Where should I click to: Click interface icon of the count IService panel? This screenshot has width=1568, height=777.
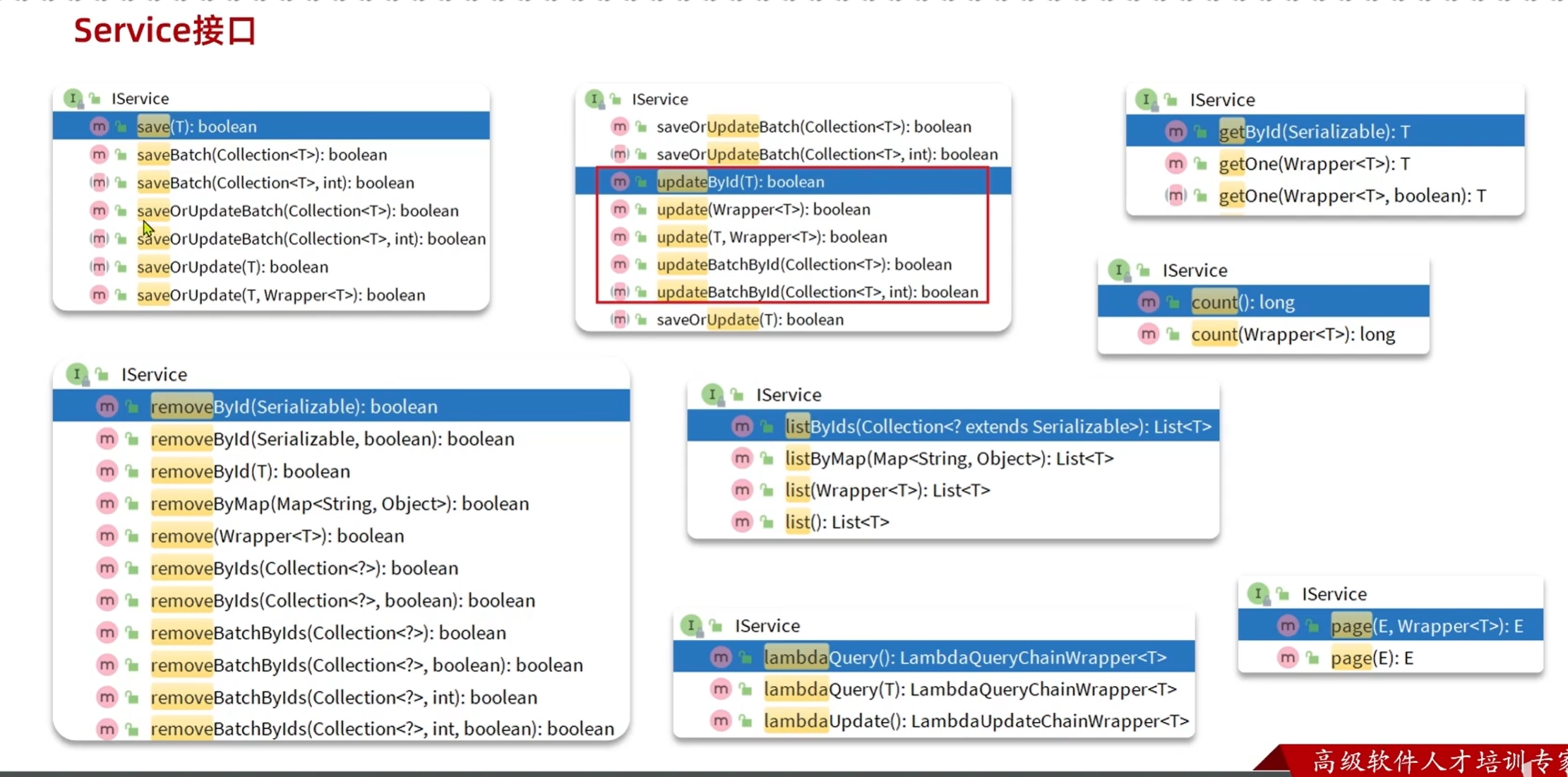tap(1118, 270)
